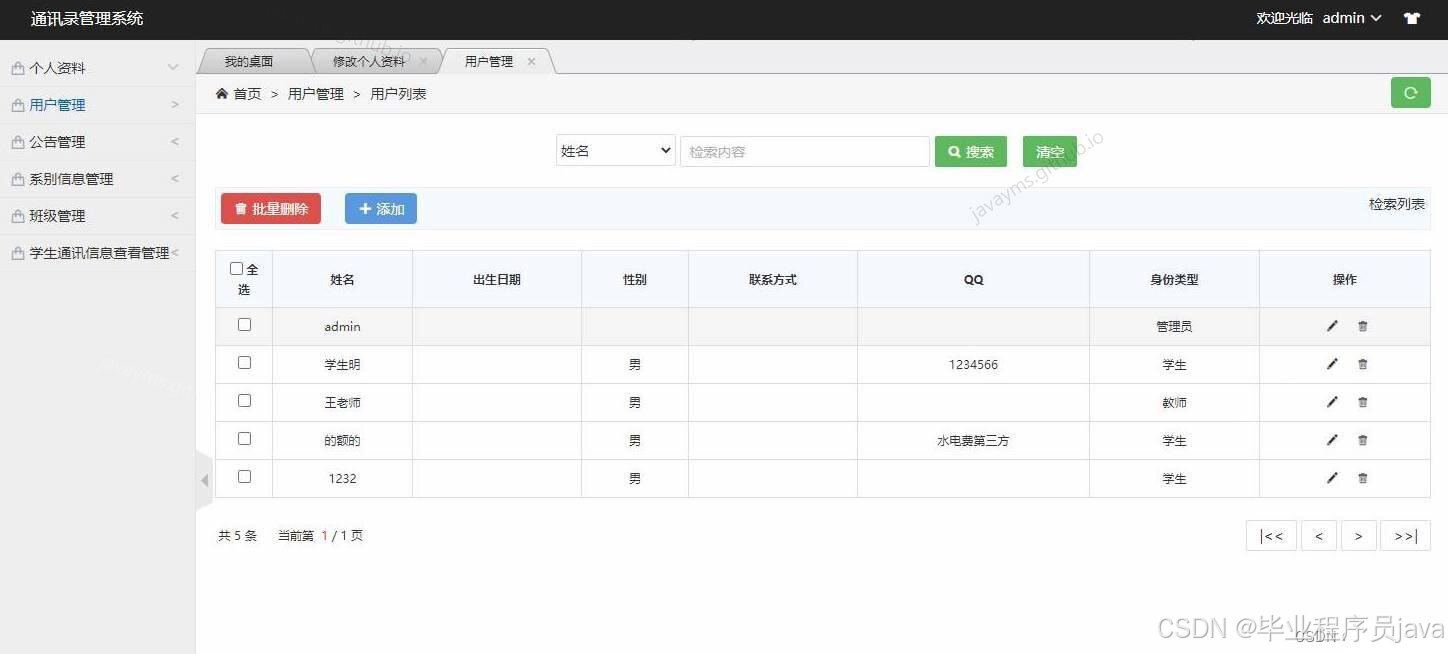Click the 教师 identity cell
Screen dimensions: 1448x654
click(x=1174, y=403)
